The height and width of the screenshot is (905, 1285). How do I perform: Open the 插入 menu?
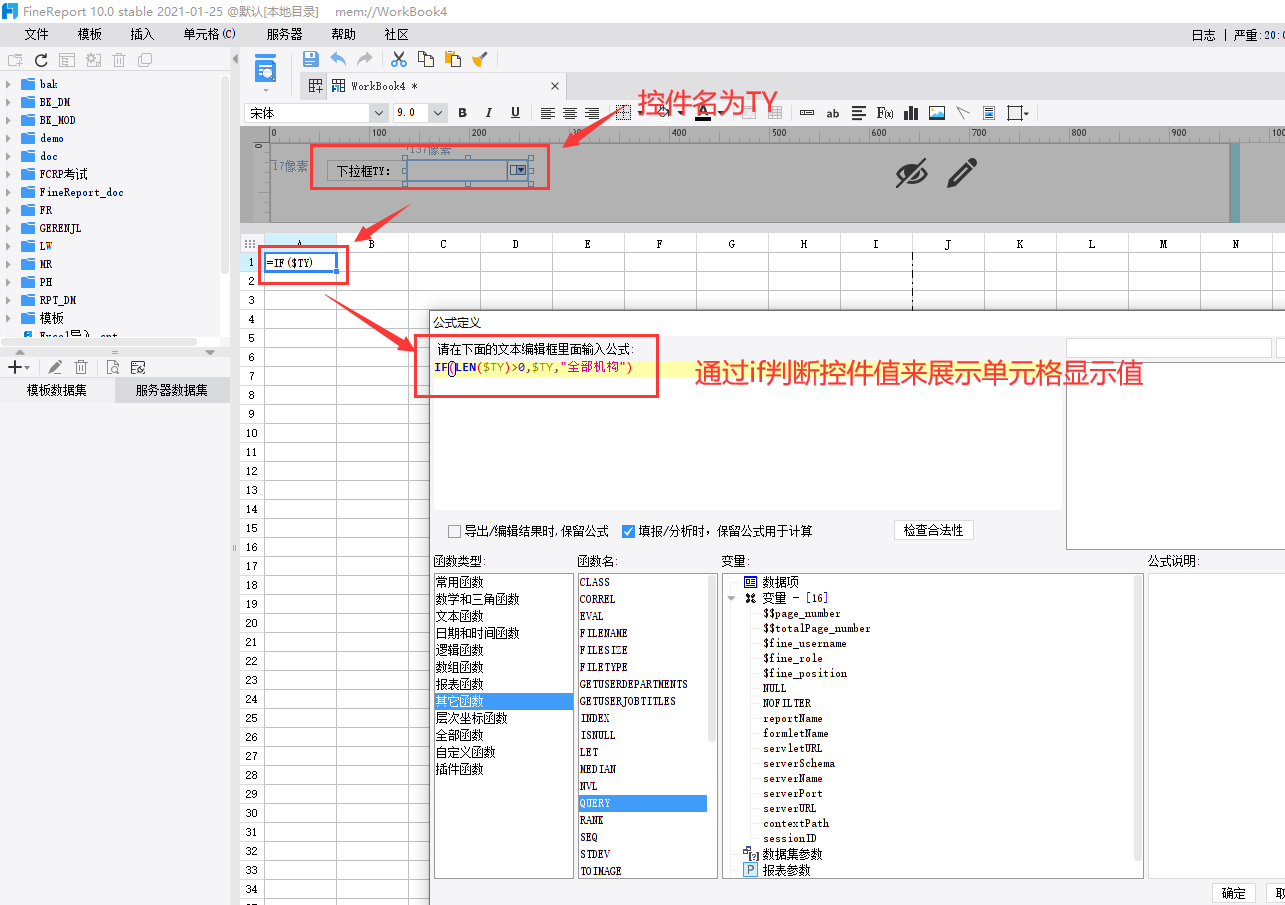[x=142, y=34]
